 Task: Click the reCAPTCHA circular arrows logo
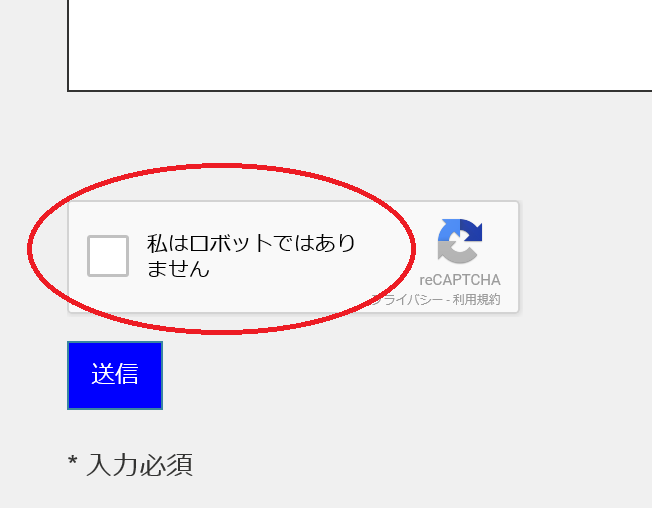click(x=459, y=241)
